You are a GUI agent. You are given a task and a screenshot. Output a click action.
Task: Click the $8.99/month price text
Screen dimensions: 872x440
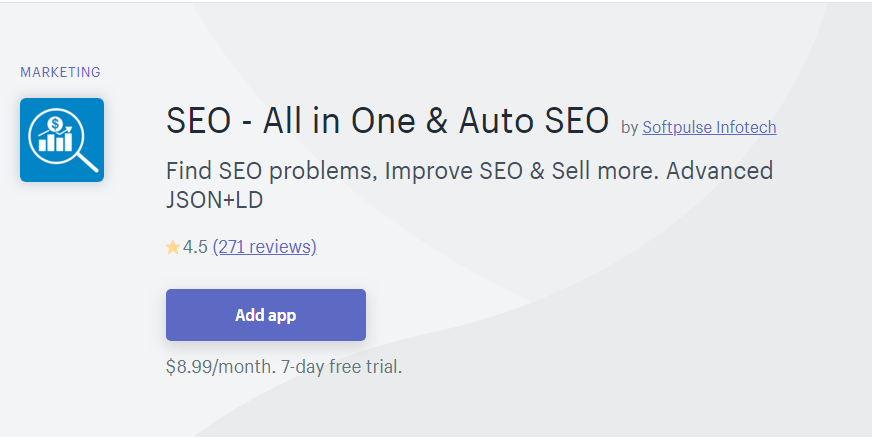click(221, 367)
